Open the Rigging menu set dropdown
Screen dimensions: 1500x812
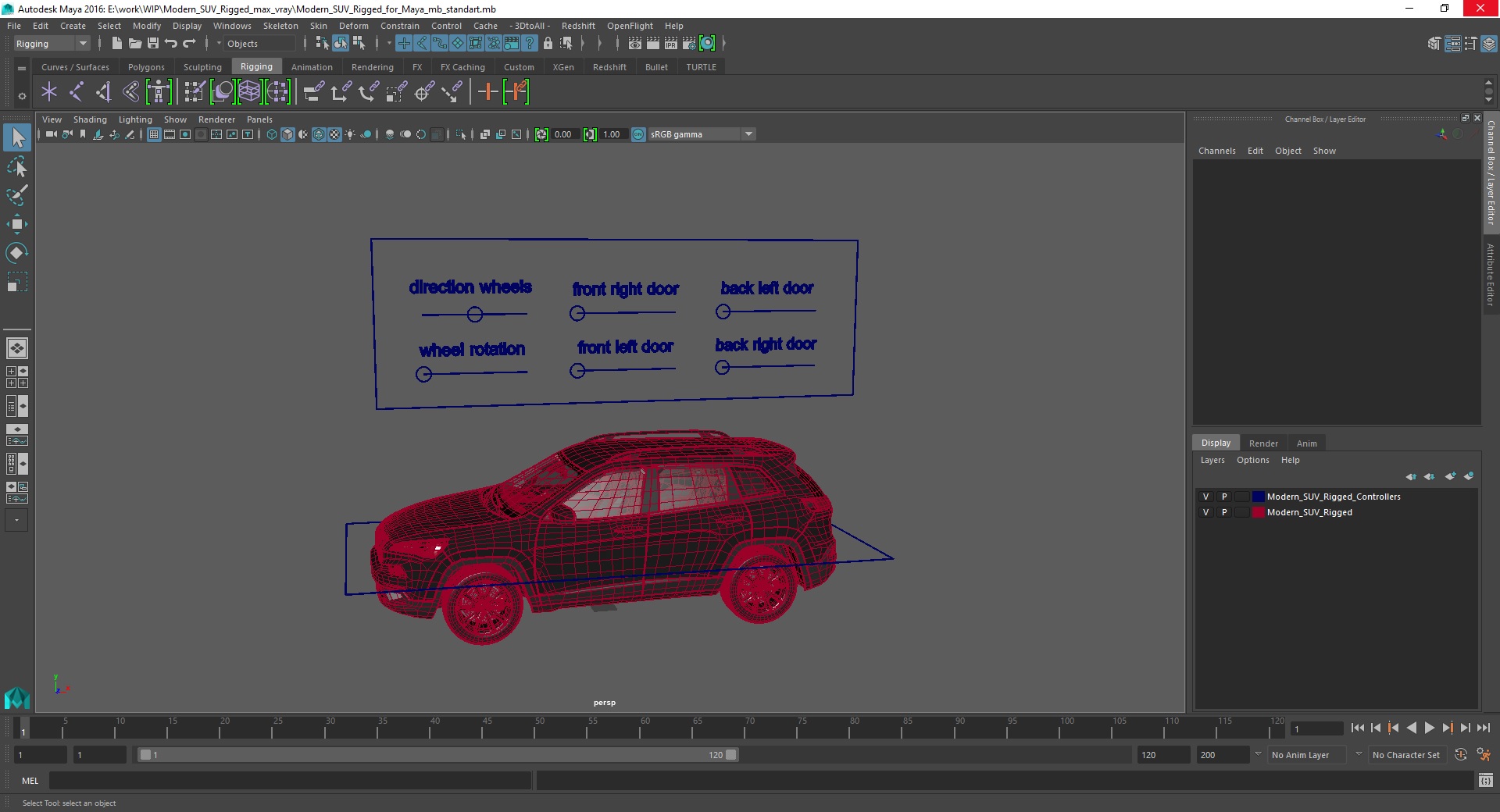point(52,44)
